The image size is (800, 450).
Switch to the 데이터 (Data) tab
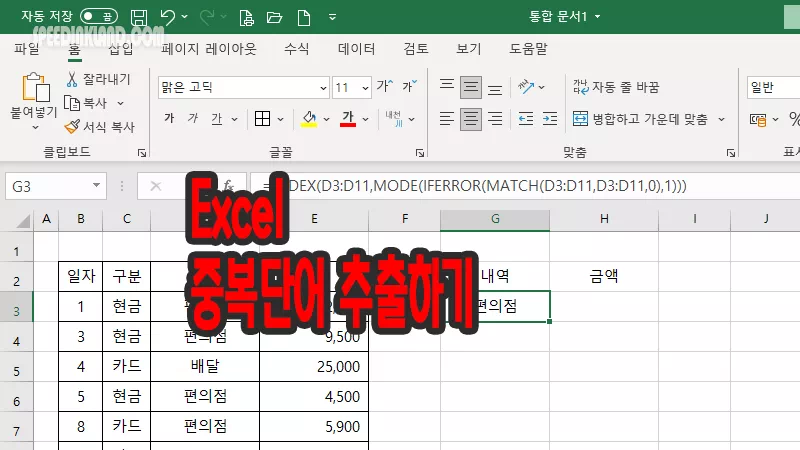(356, 48)
